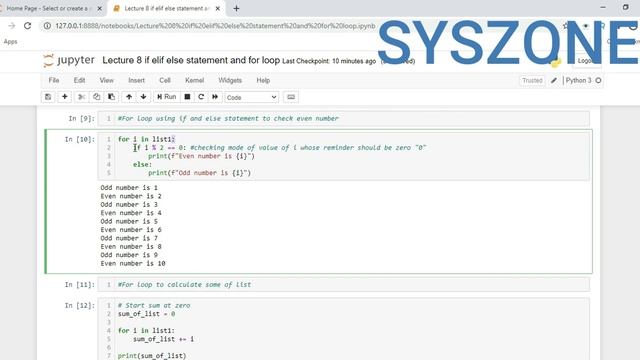
Task: Click the pencil edit mode icon
Action: (554, 81)
